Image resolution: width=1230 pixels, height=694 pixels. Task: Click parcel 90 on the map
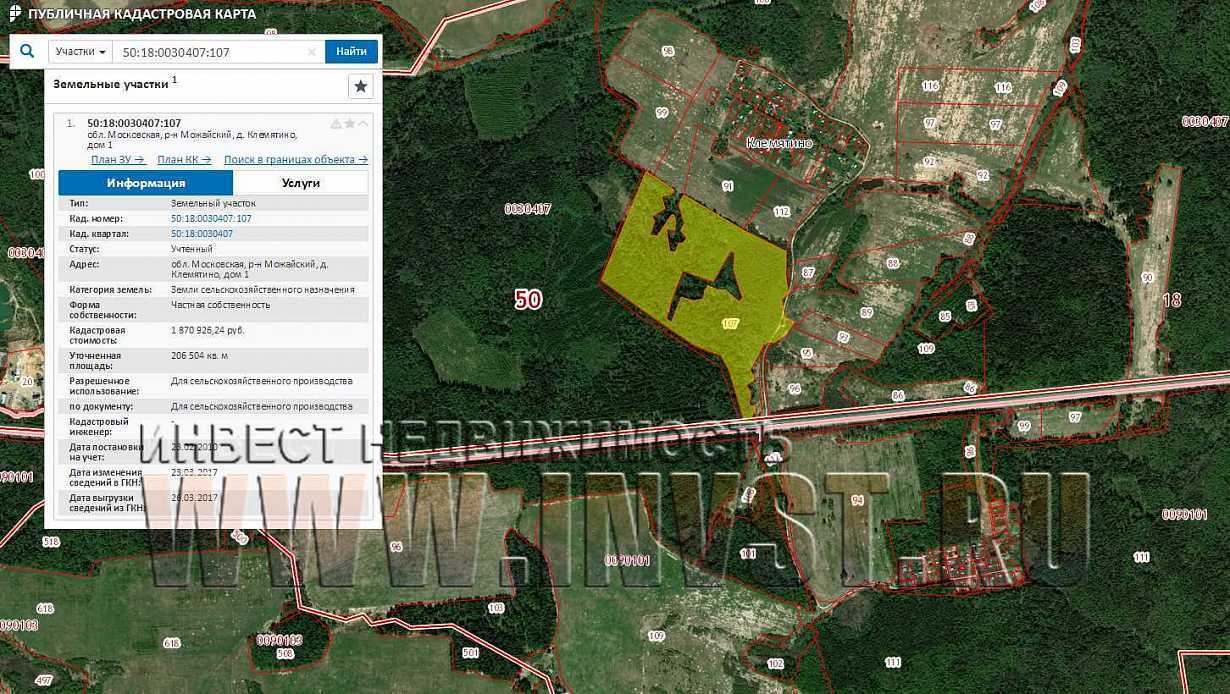1146,277
